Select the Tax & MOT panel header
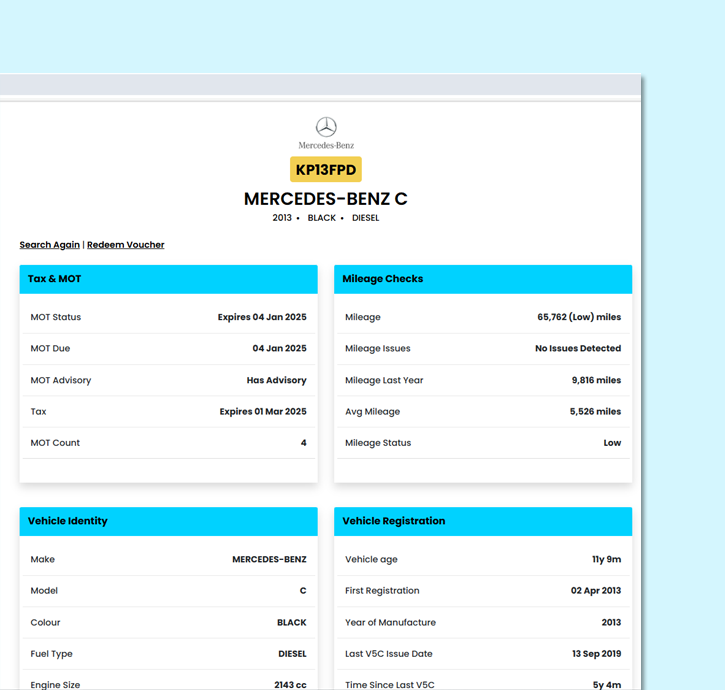 168,279
